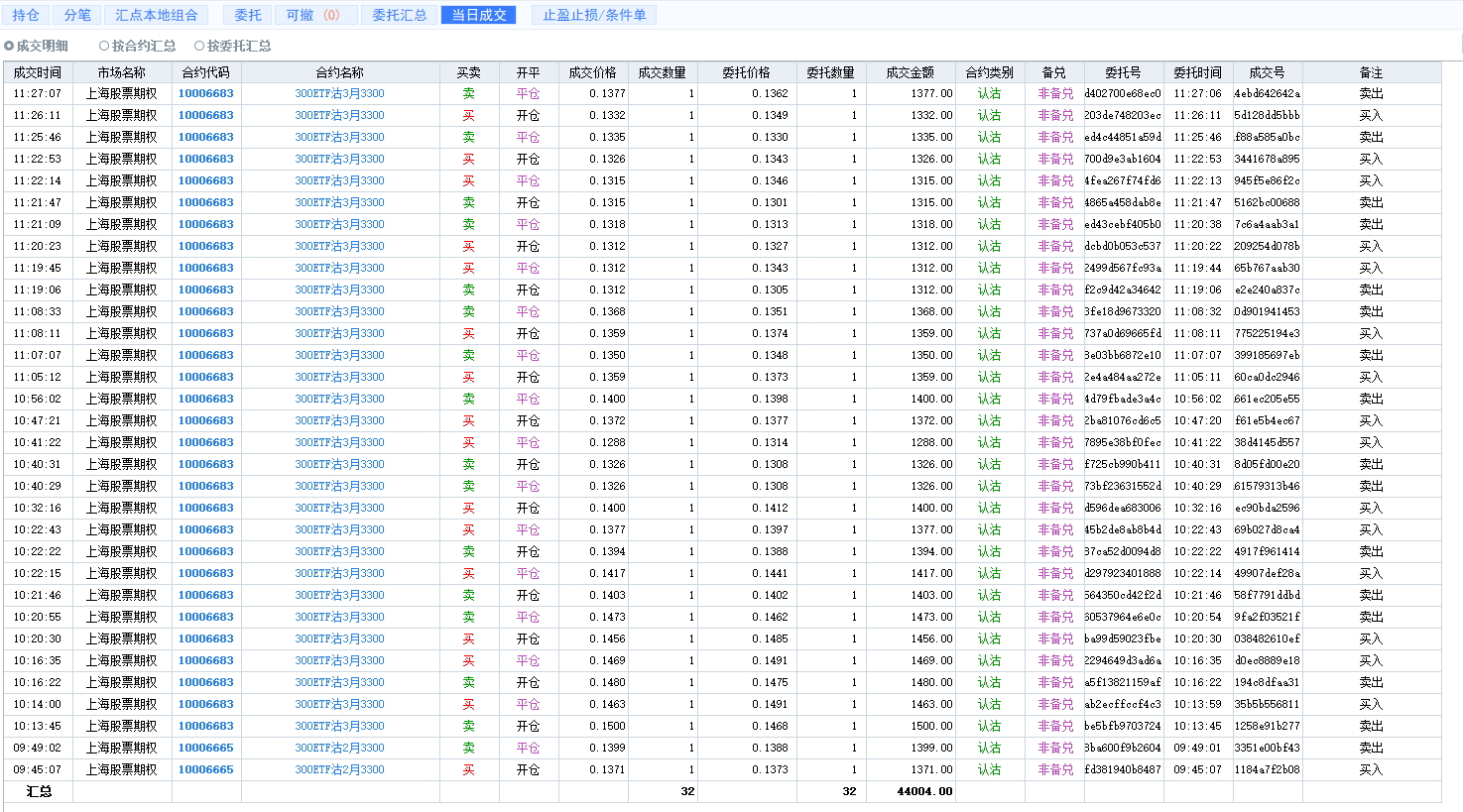
Task: Click the 备兑 column header
Action: [1054, 72]
